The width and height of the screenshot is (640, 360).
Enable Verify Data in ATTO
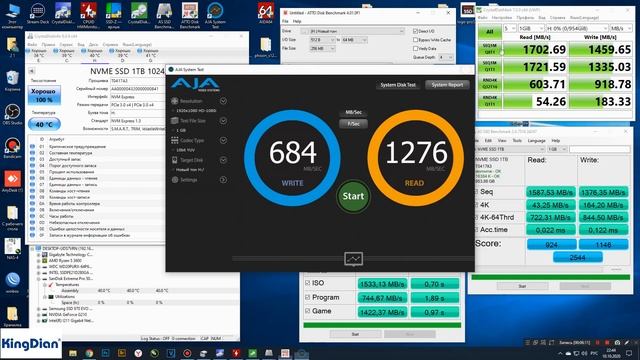pos(416,48)
